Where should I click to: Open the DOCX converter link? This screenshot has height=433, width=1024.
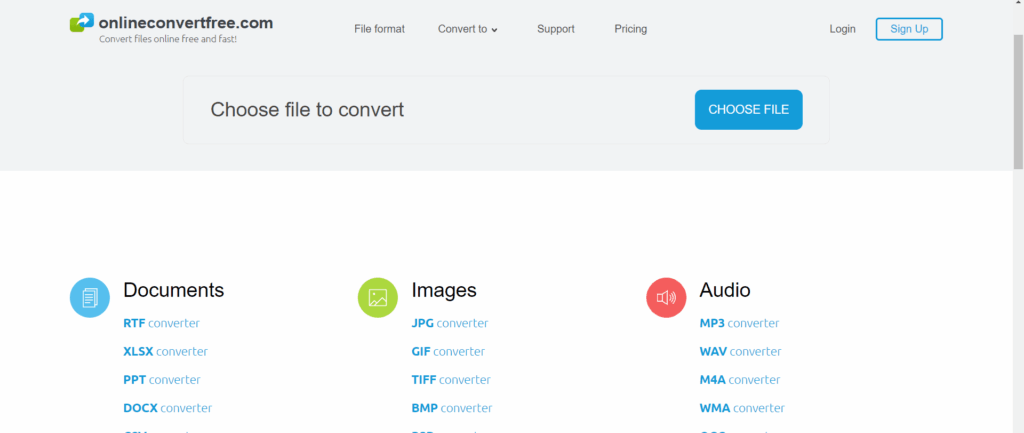point(167,408)
